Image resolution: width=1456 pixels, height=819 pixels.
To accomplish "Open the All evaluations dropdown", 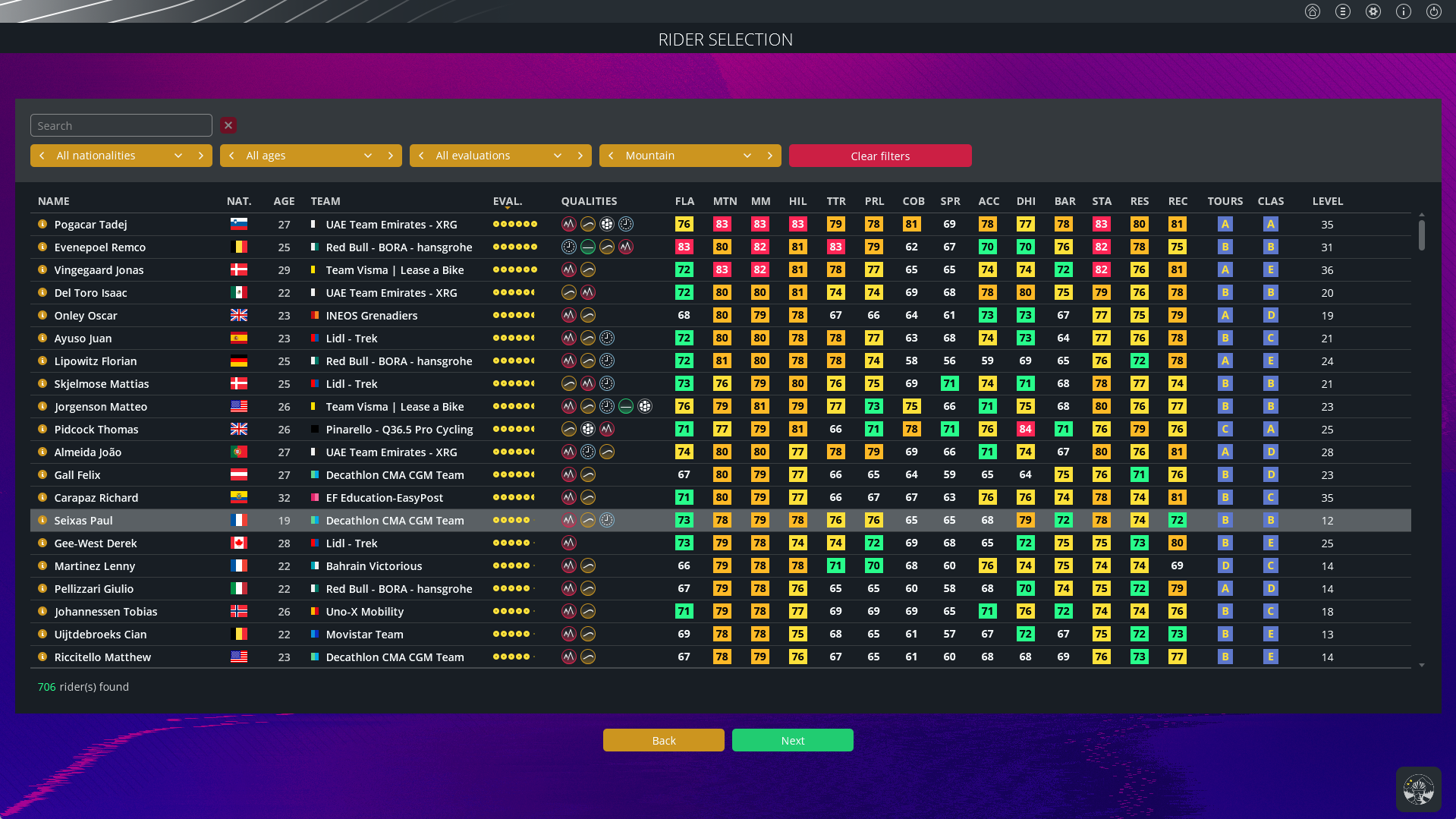I will [x=501, y=156].
